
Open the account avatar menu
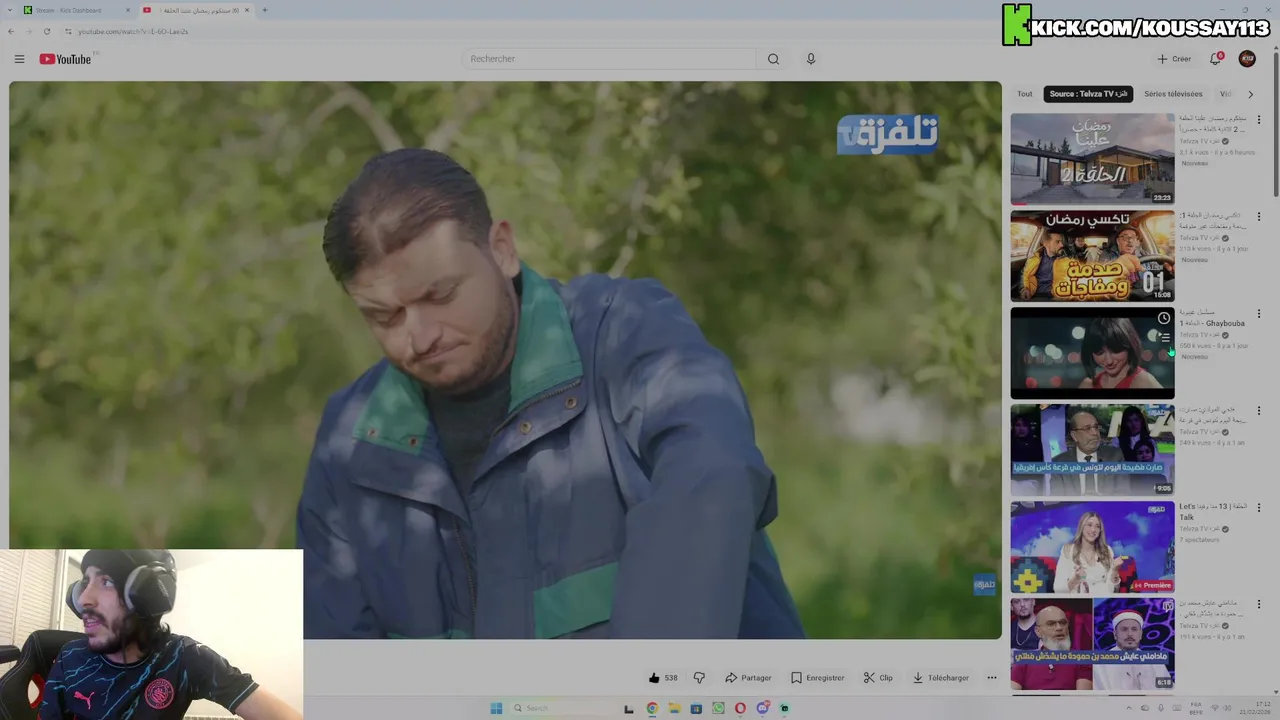(1247, 59)
